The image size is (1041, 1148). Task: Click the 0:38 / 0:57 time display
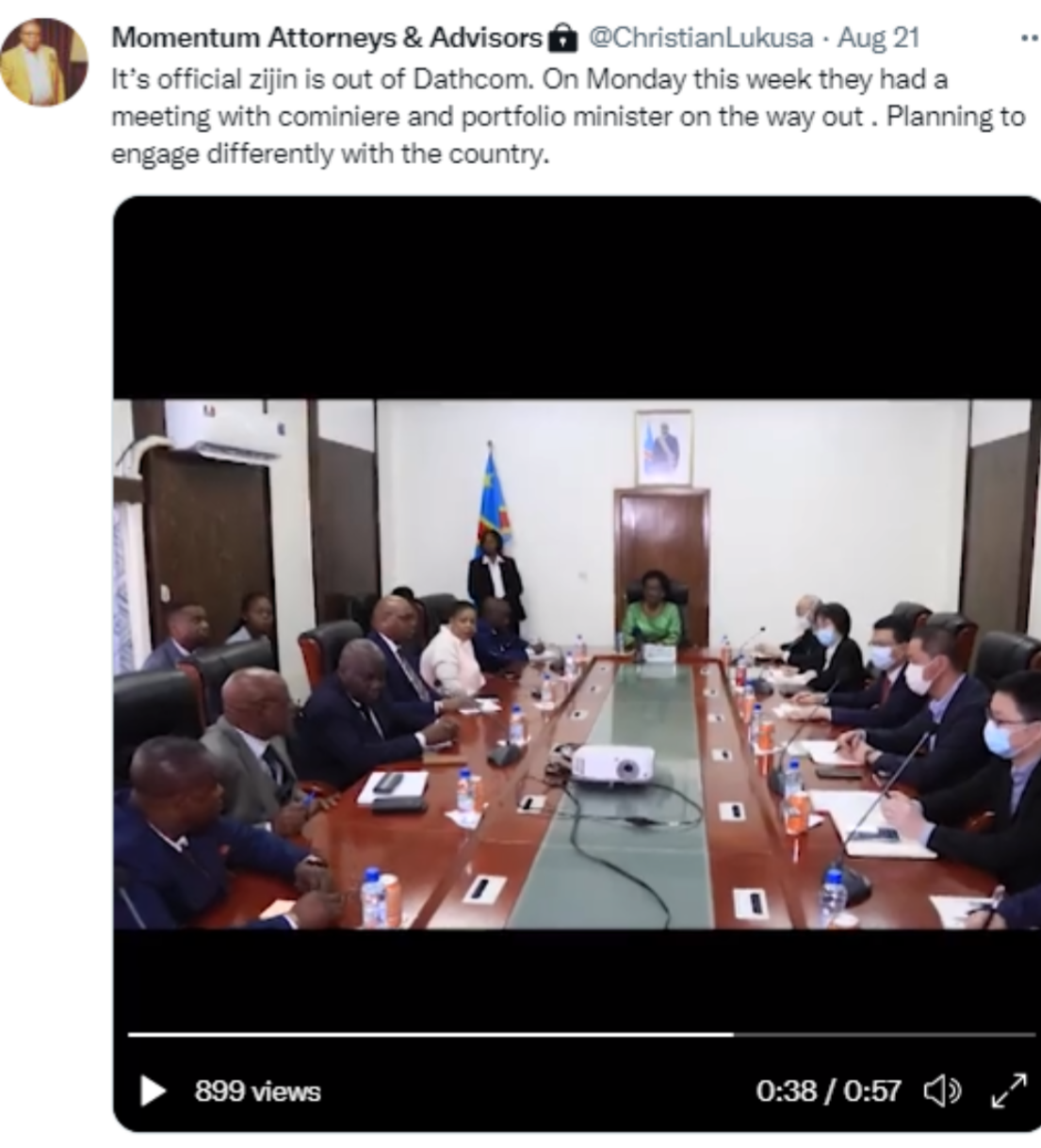(x=828, y=1091)
